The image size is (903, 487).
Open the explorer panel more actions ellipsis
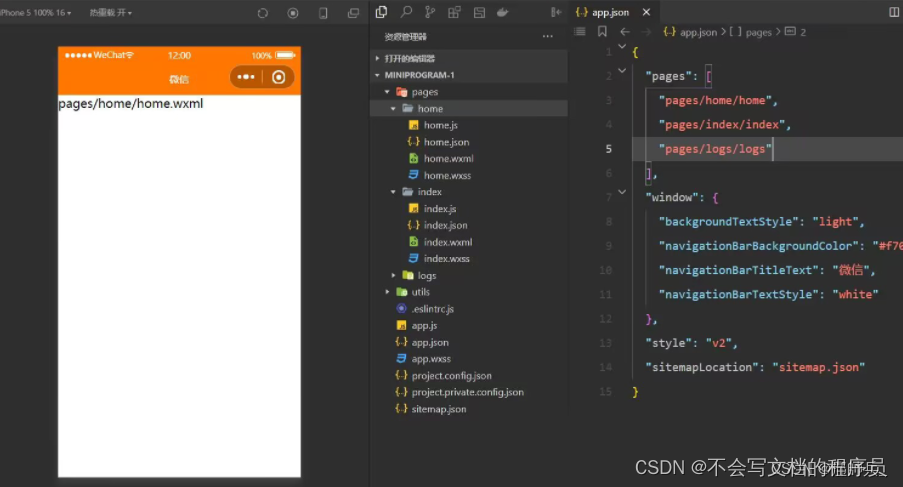point(548,36)
